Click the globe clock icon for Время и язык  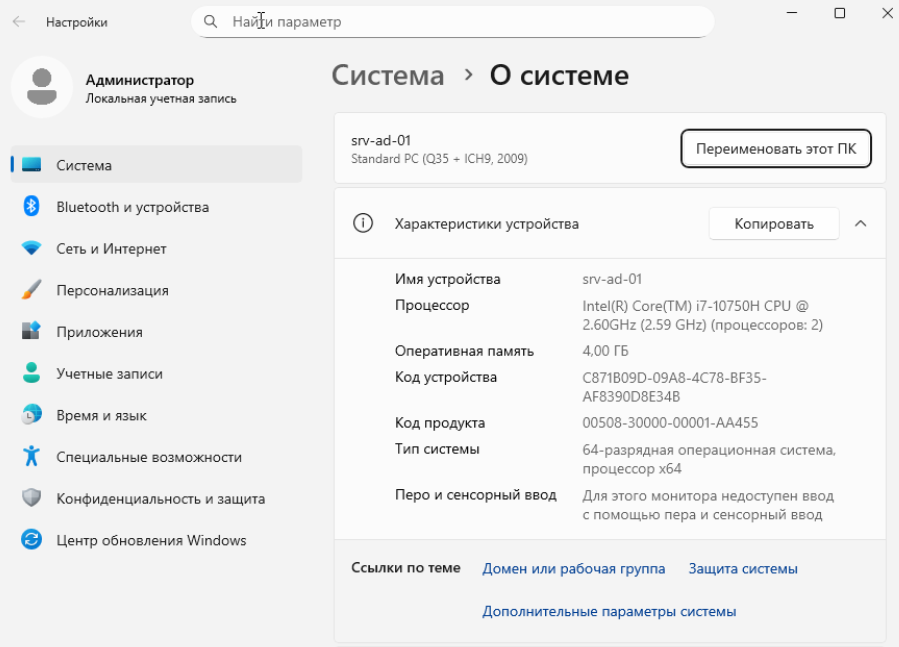(x=32, y=415)
